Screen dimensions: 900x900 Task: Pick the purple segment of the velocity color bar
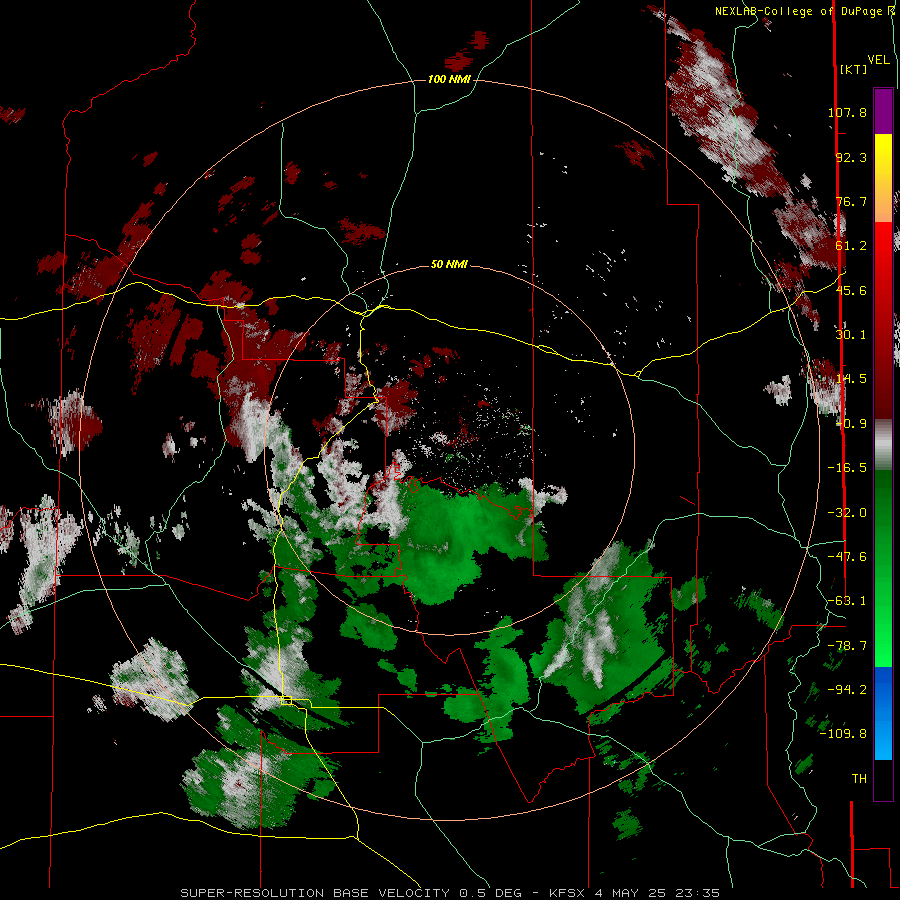click(883, 111)
